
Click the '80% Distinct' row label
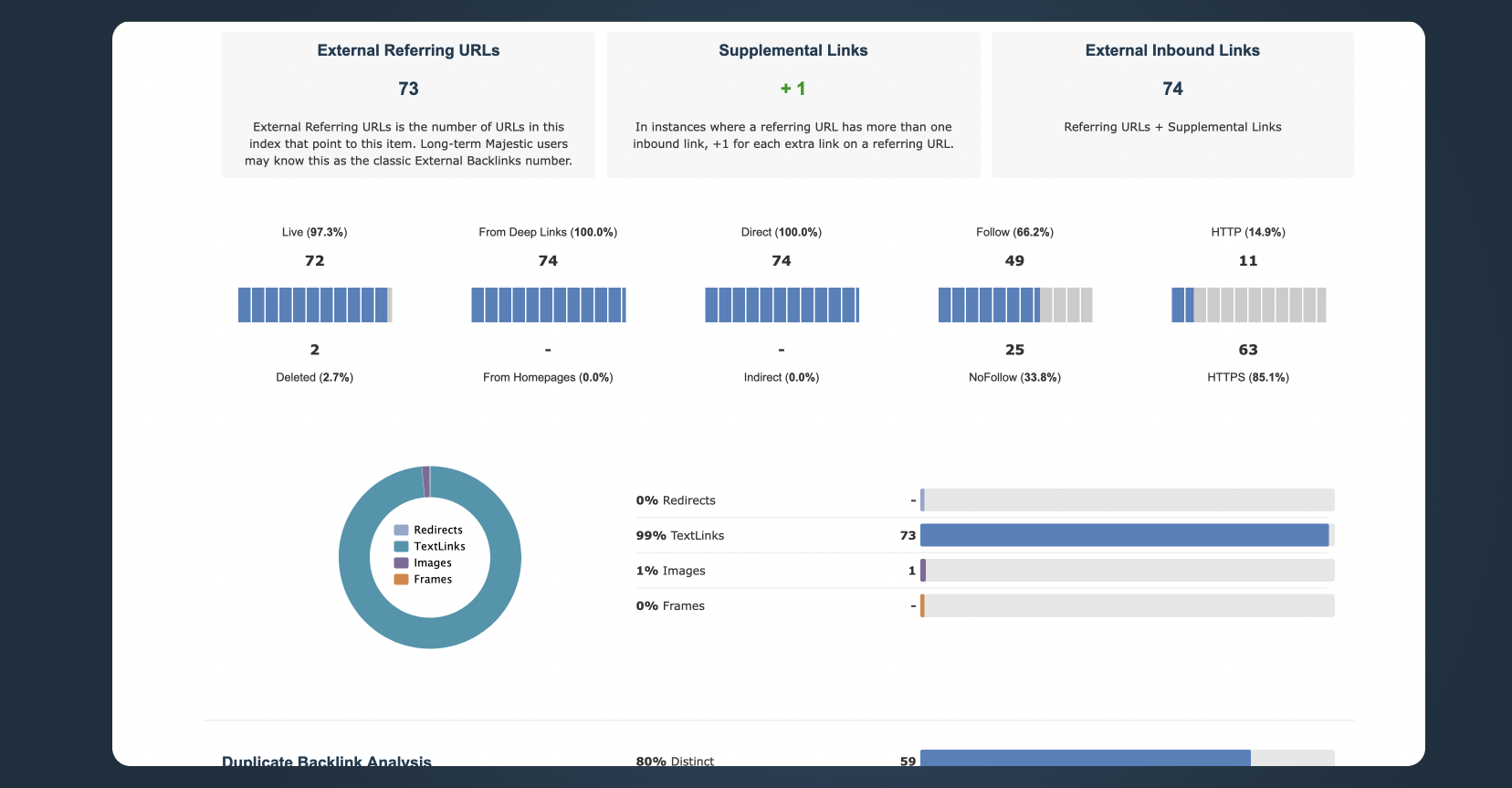click(676, 761)
